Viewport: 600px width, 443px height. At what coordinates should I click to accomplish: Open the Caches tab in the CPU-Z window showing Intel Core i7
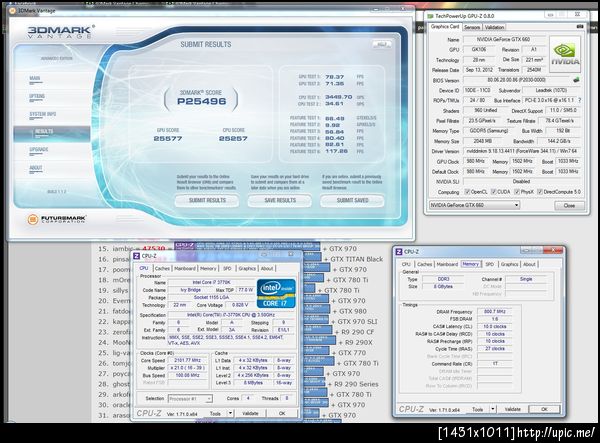pos(162,269)
